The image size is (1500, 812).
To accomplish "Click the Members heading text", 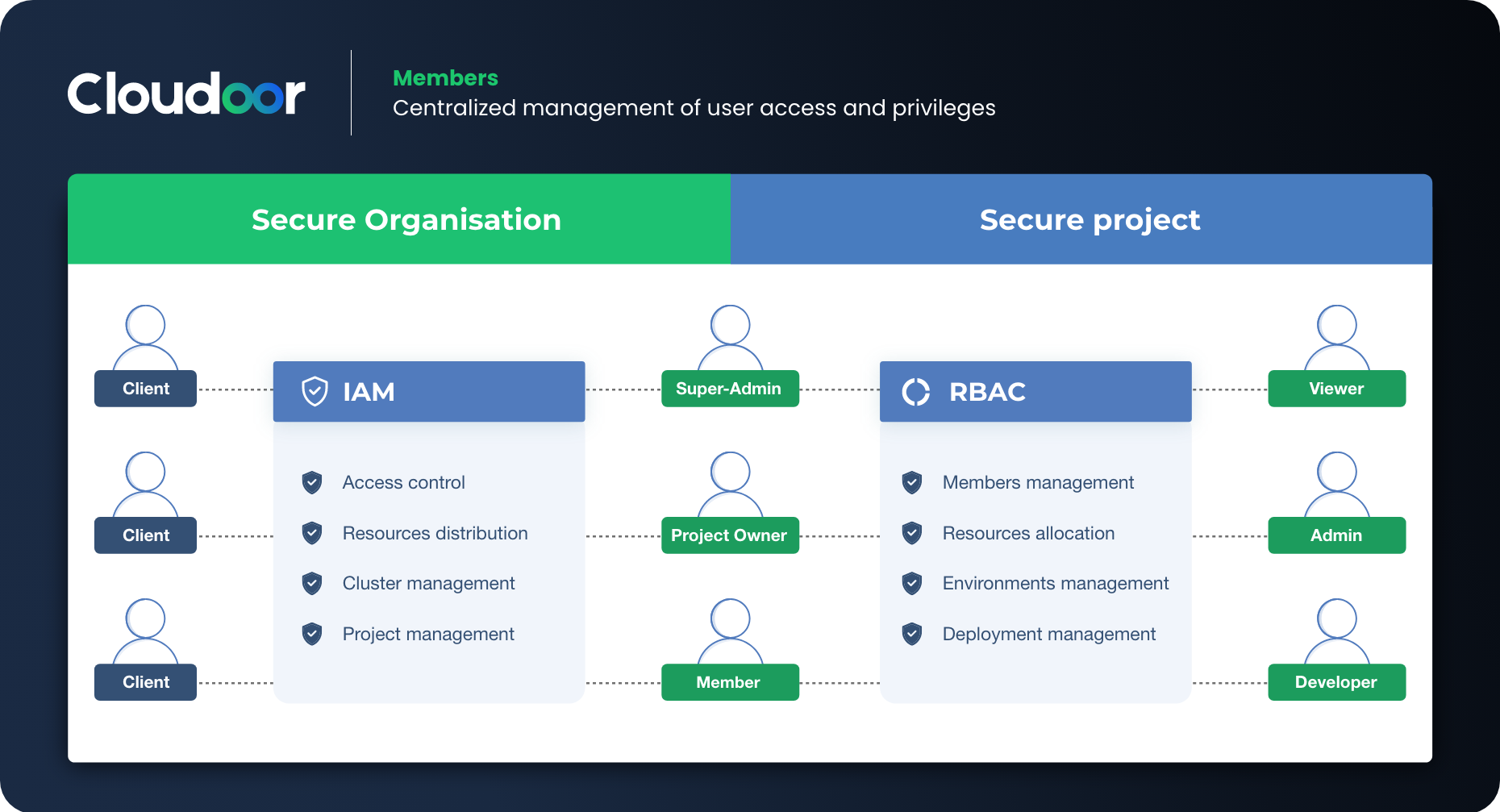I will coord(445,78).
